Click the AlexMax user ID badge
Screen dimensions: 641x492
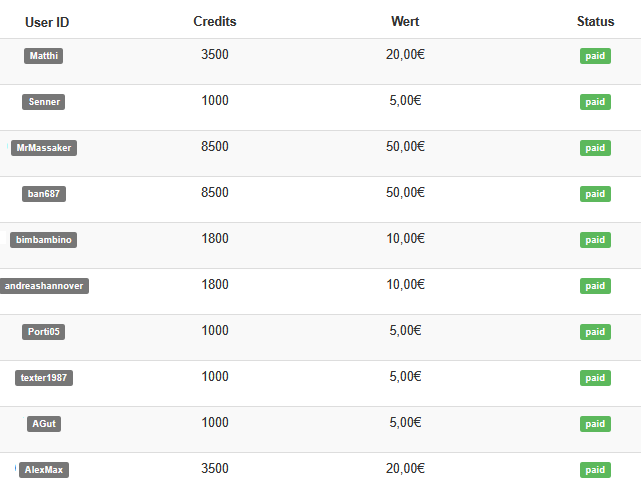44,470
